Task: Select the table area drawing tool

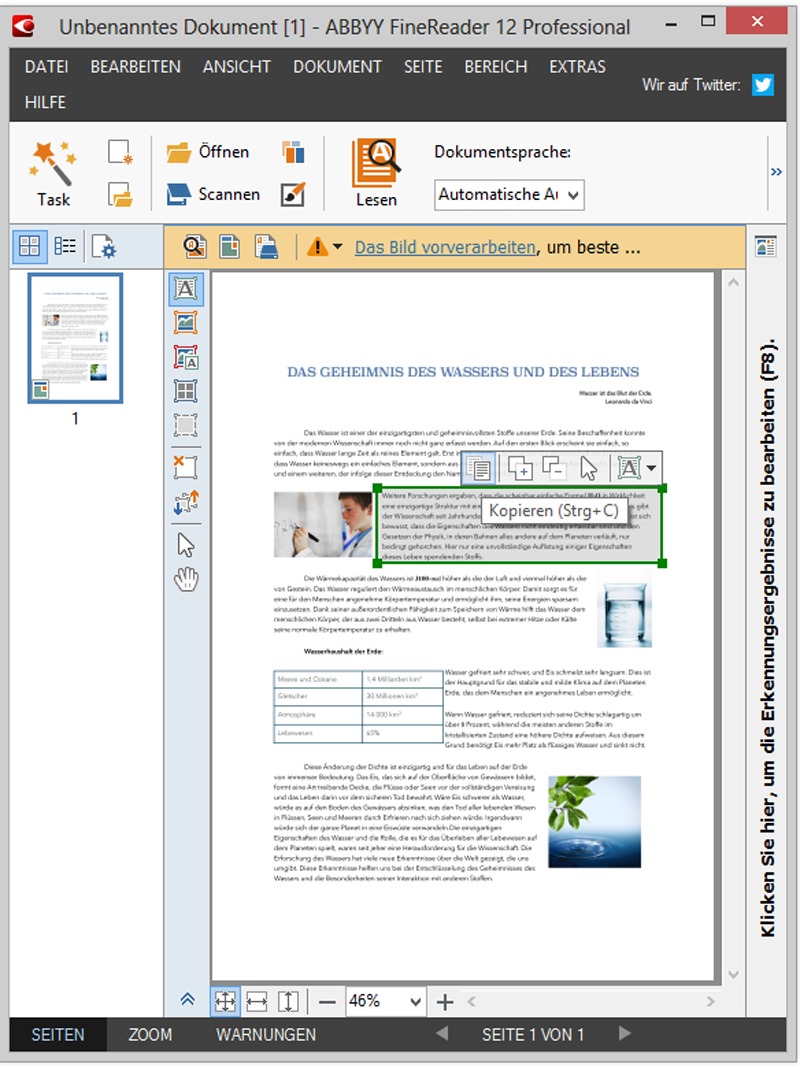Action: 186,391
